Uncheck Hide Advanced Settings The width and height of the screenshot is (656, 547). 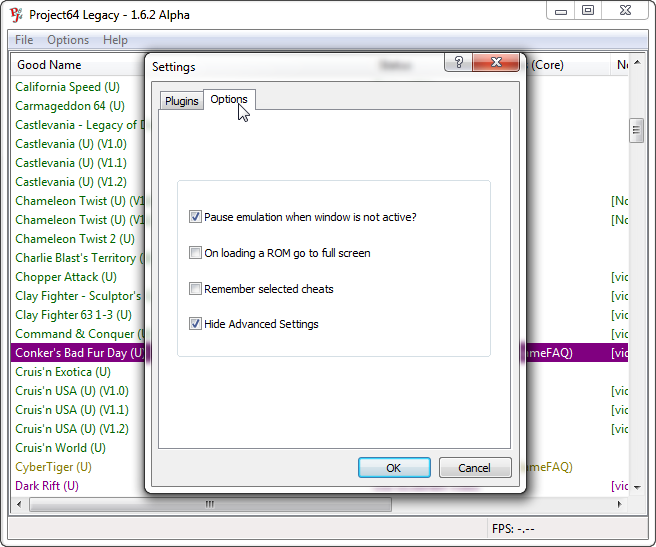195,324
